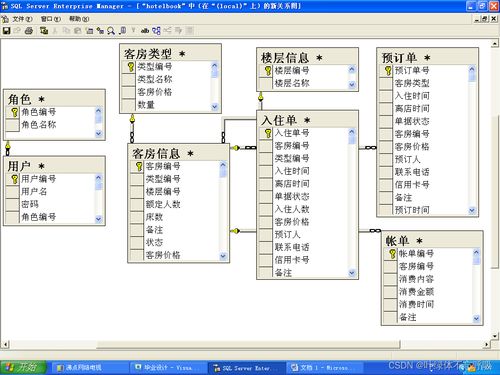Click down arrow of 用户 table scrollbar
The height and width of the screenshot is (375, 500).
pyautogui.click(x=98, y=219)
